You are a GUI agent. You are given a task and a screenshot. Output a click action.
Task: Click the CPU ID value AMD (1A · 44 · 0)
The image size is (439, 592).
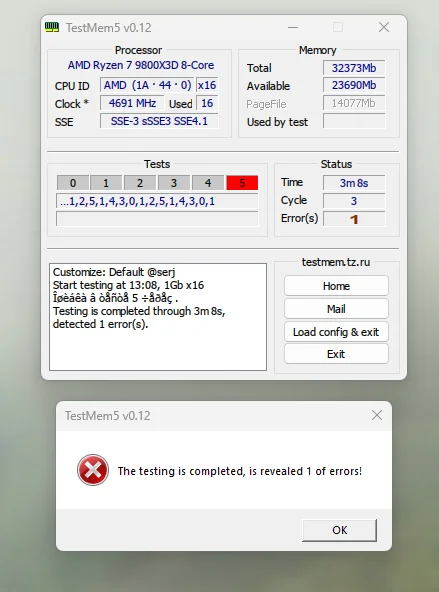pos(147,85)
